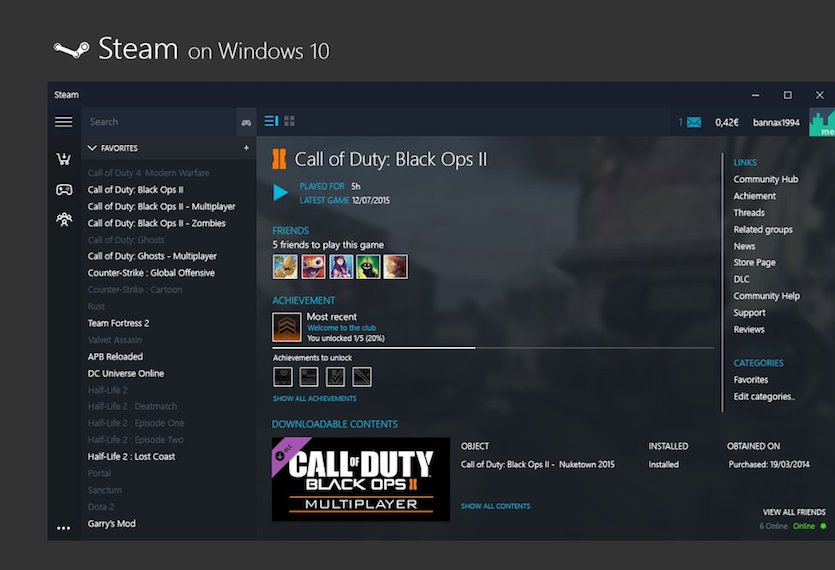Select APB Reloaded in list
Image resolution: width=835 pixels, height=570 pixels.
[115, 357]
